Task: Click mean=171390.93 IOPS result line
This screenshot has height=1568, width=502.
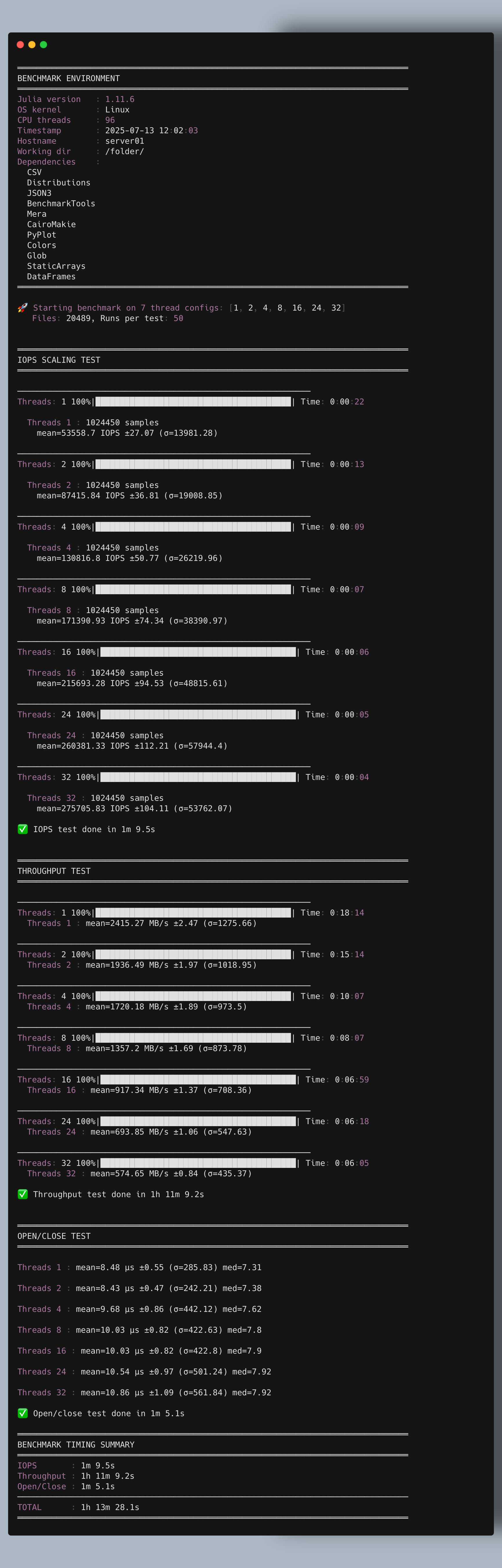Action: pos(132,621)
